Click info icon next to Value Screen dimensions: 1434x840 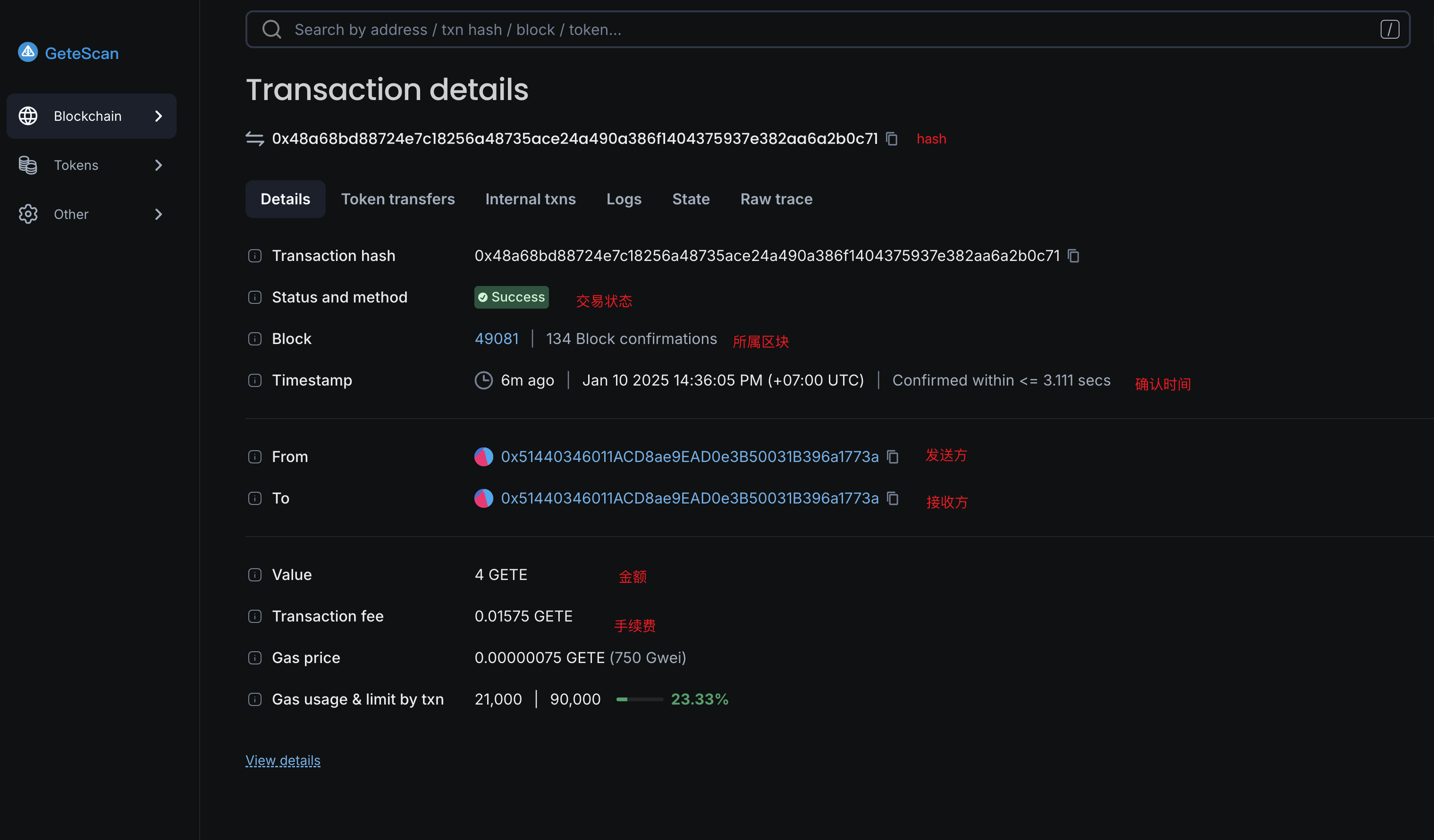click(255, 575)
